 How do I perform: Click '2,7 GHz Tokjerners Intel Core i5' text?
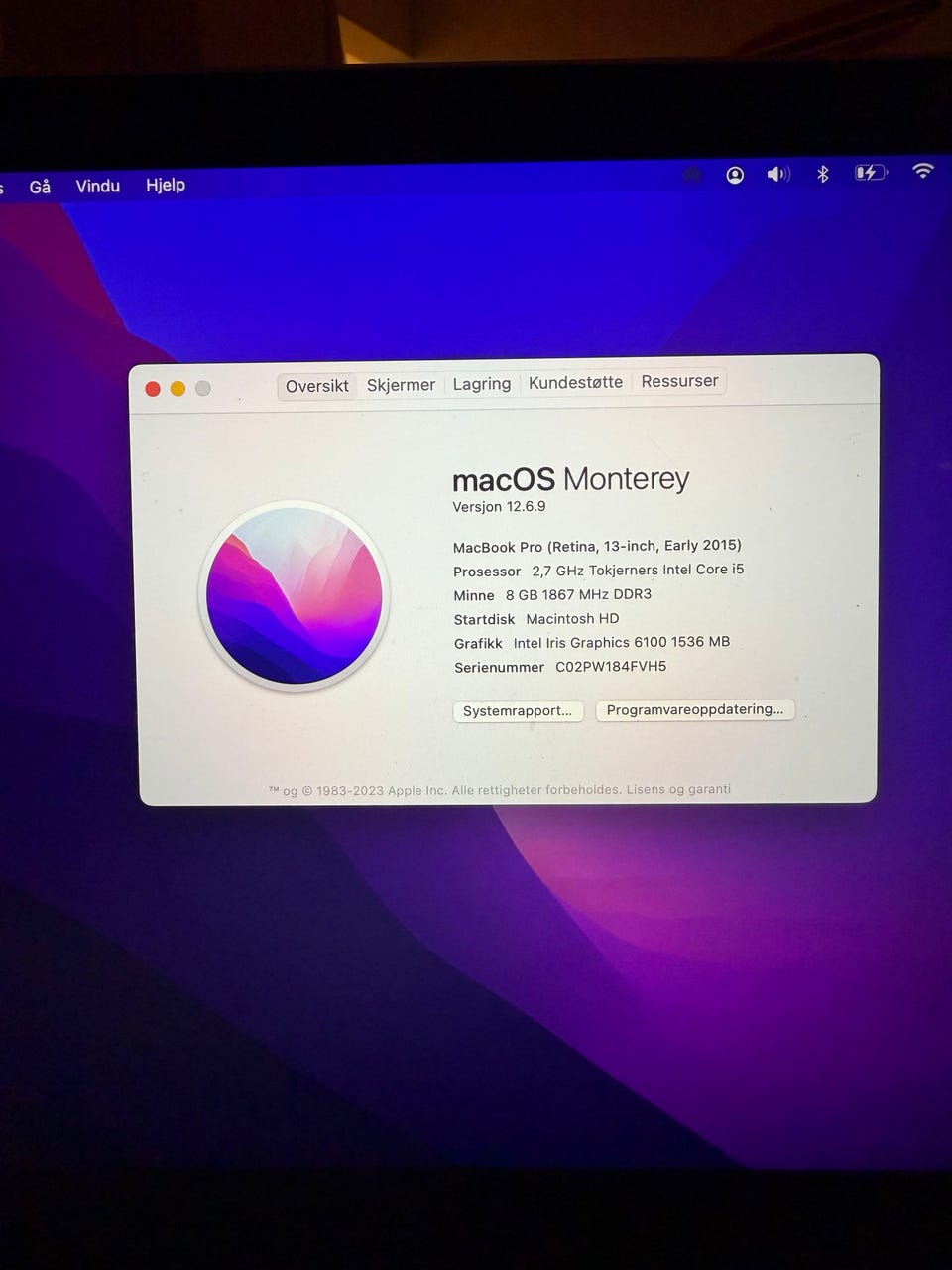coord(638,571)
